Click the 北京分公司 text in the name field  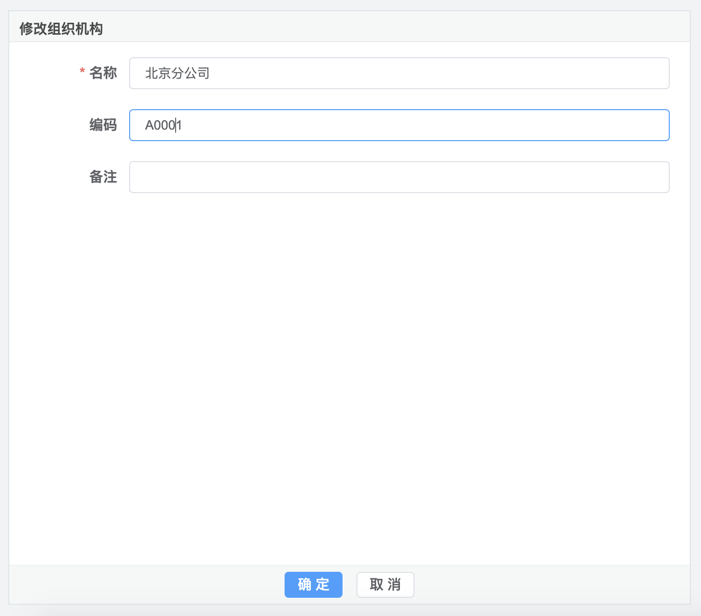[177, 73]
